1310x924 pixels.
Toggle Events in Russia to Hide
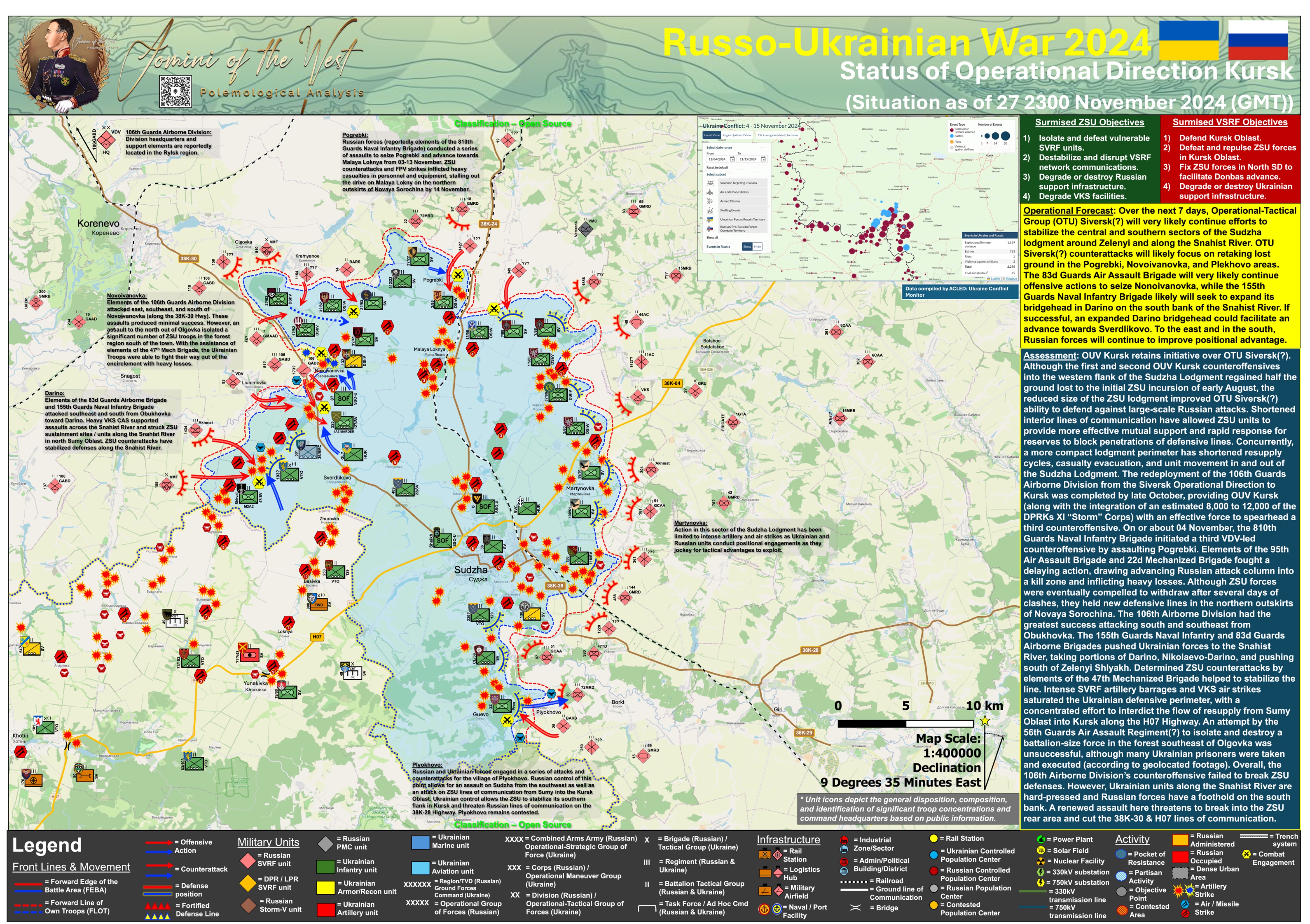758,247
